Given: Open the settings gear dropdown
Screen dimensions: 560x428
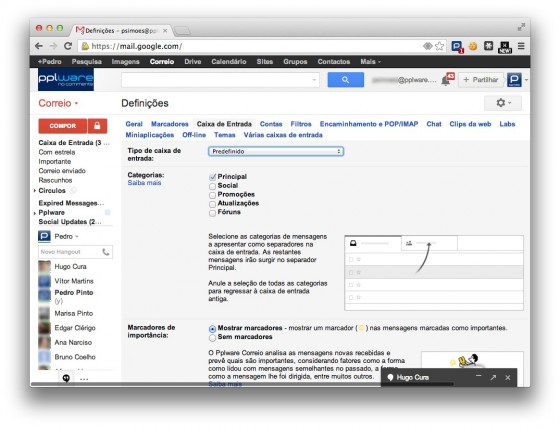Looking at the screenshot, I should [503, 103].
